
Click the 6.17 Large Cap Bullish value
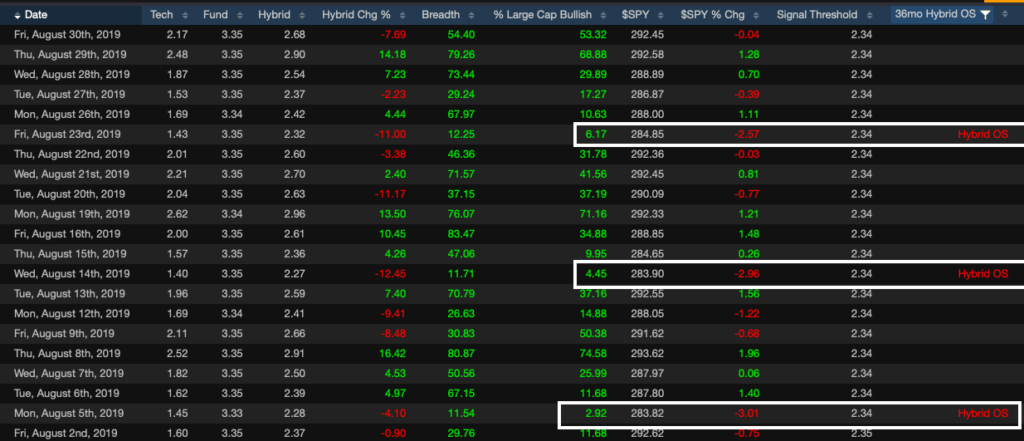click(598, 134)
